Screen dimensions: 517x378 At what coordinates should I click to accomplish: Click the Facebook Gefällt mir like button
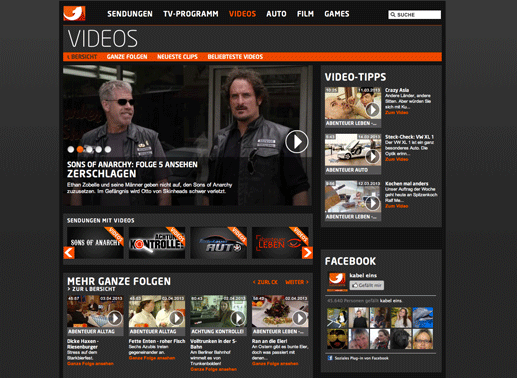367,285
